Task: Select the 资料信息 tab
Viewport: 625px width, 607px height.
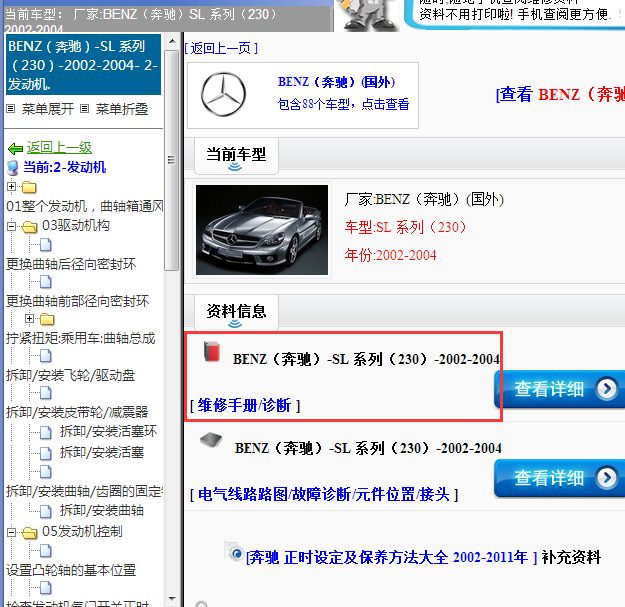Action: 236,313
